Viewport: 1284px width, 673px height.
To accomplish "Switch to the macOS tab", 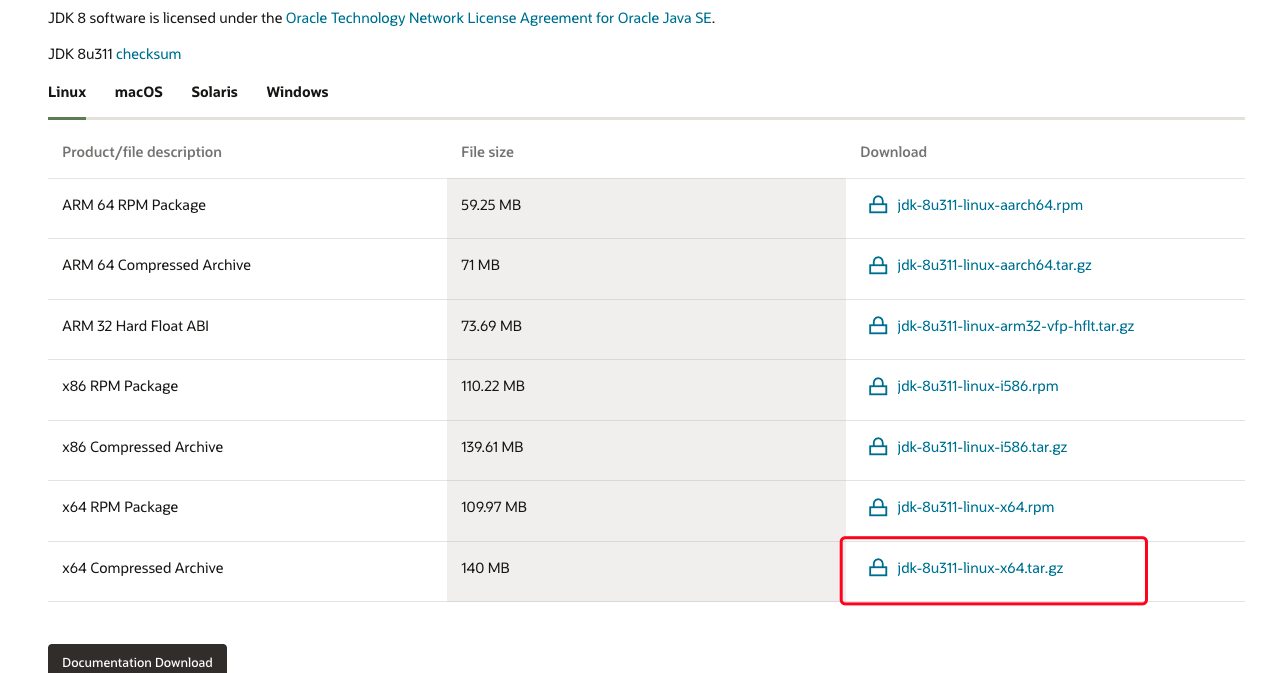I will (x=138, y=92).
